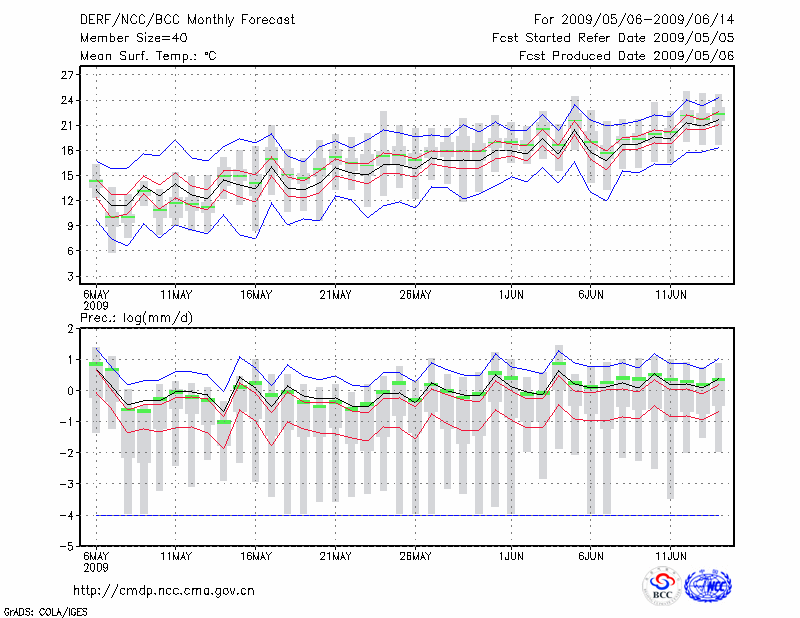Select the Fcst Produced Date text
The width and height of the screenshot is (800, 618).
tap(626, 56)
